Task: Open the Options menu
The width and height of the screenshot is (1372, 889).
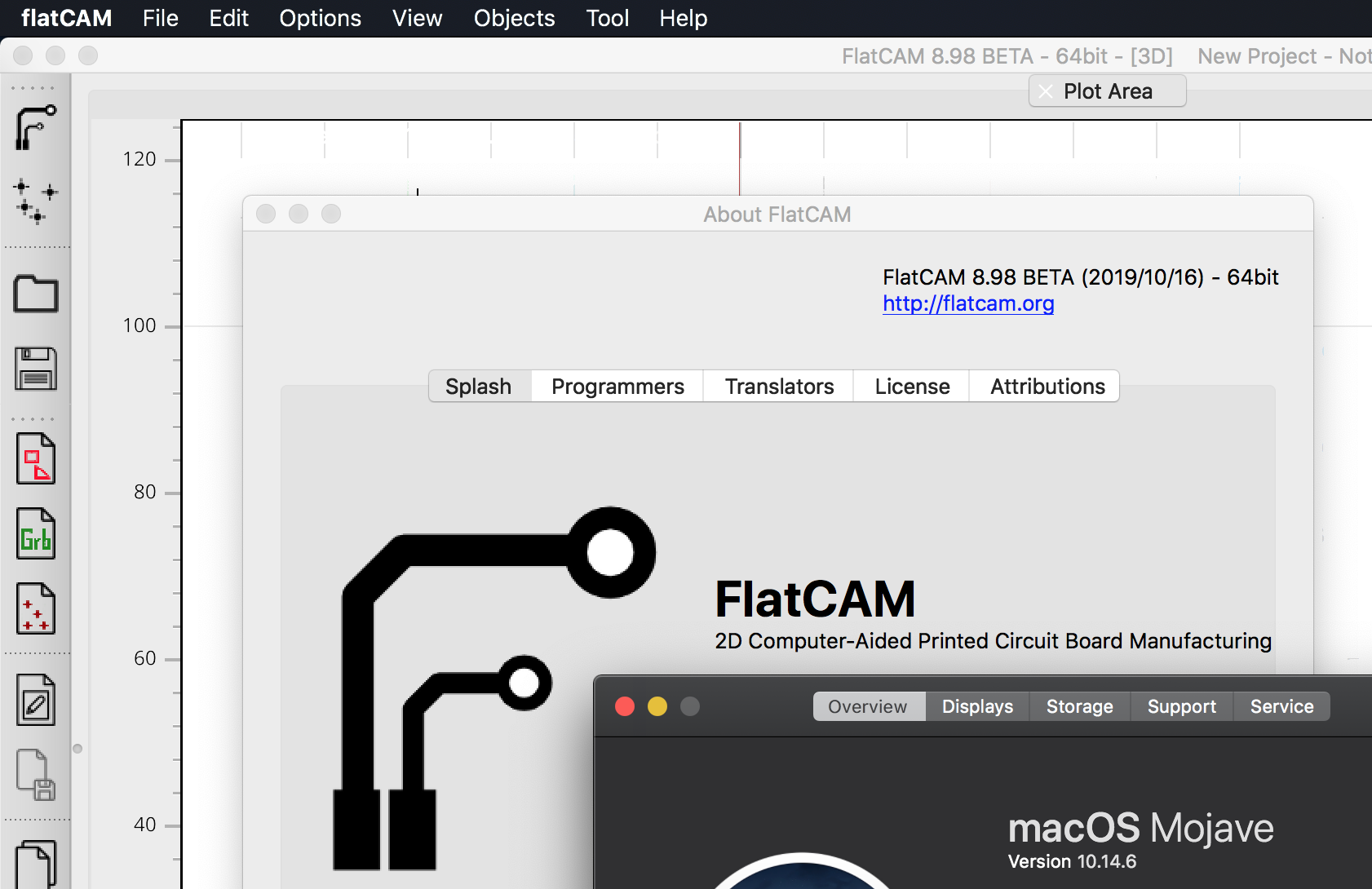Action: point(321,18)
